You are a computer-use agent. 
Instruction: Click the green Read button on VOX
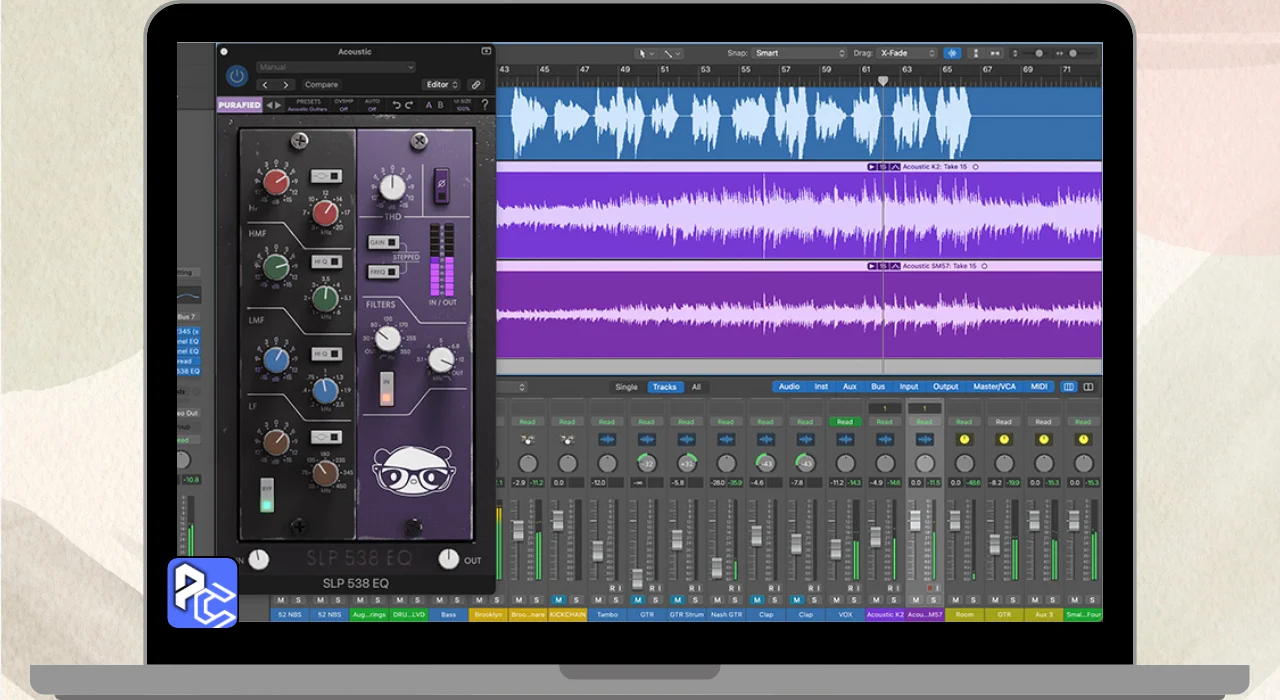tap(845, 422)
